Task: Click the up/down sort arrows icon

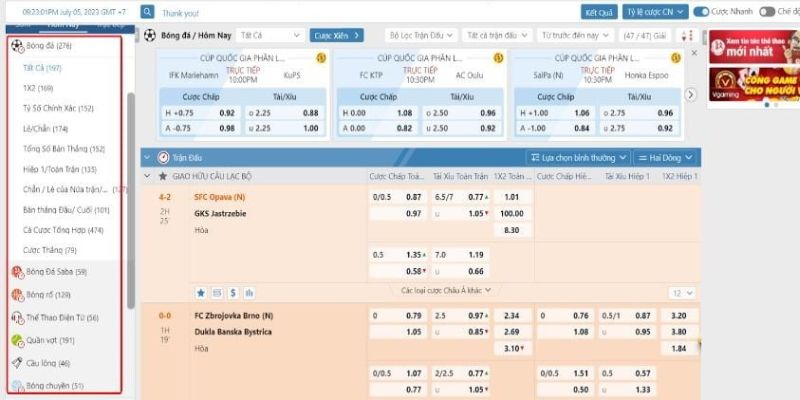Action: click(x=687, y=35)
